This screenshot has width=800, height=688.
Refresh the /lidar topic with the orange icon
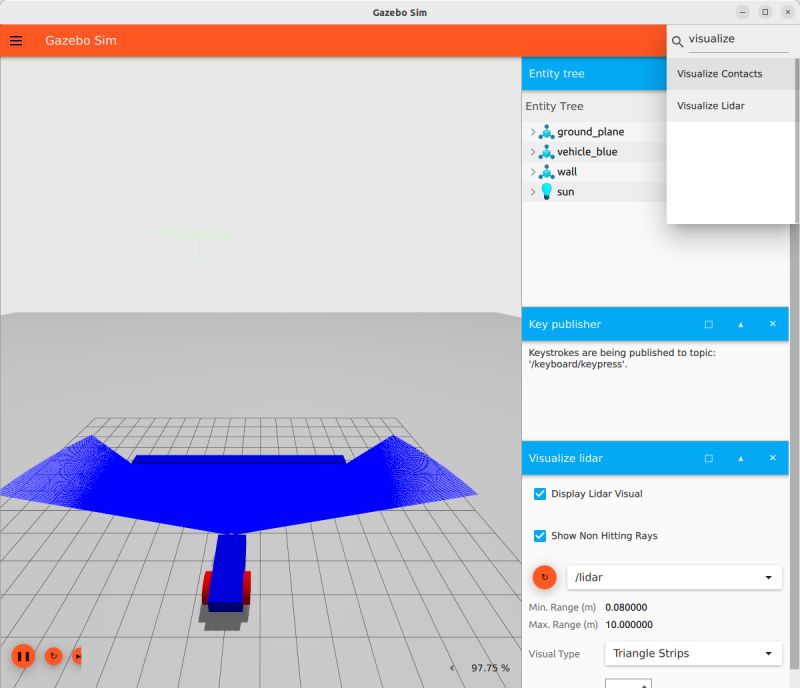pyautogui.click(x=544, y=577)
